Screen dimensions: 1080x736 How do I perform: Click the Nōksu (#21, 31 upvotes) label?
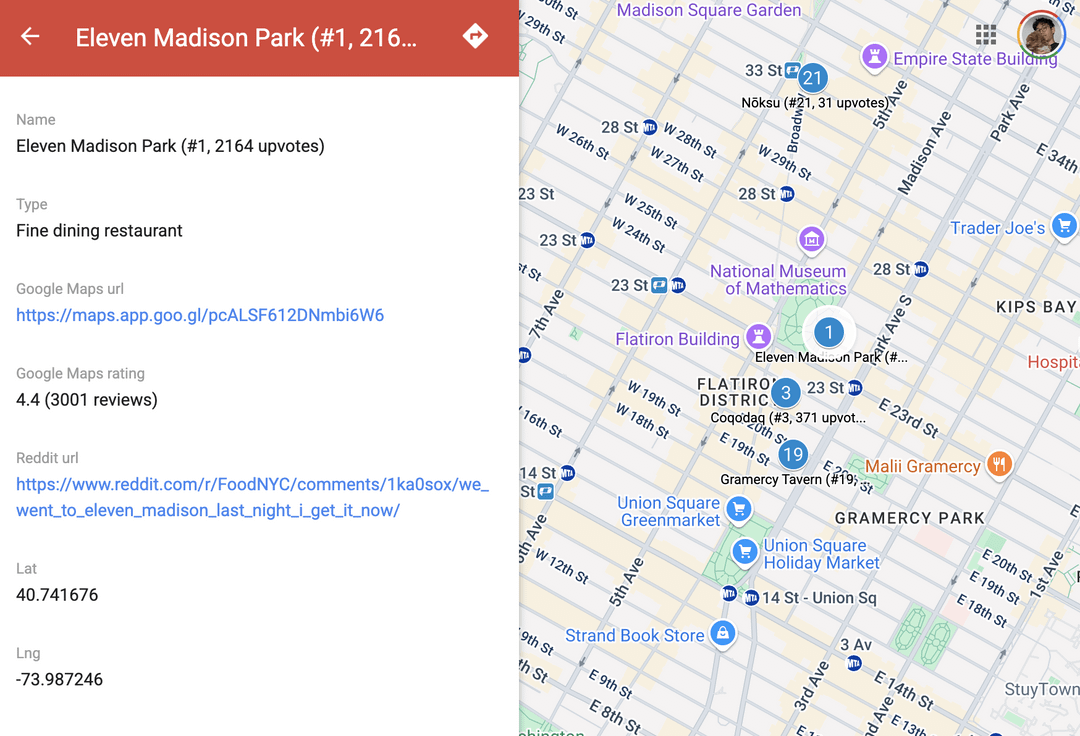pyautogui.click(x=815, y=103)
